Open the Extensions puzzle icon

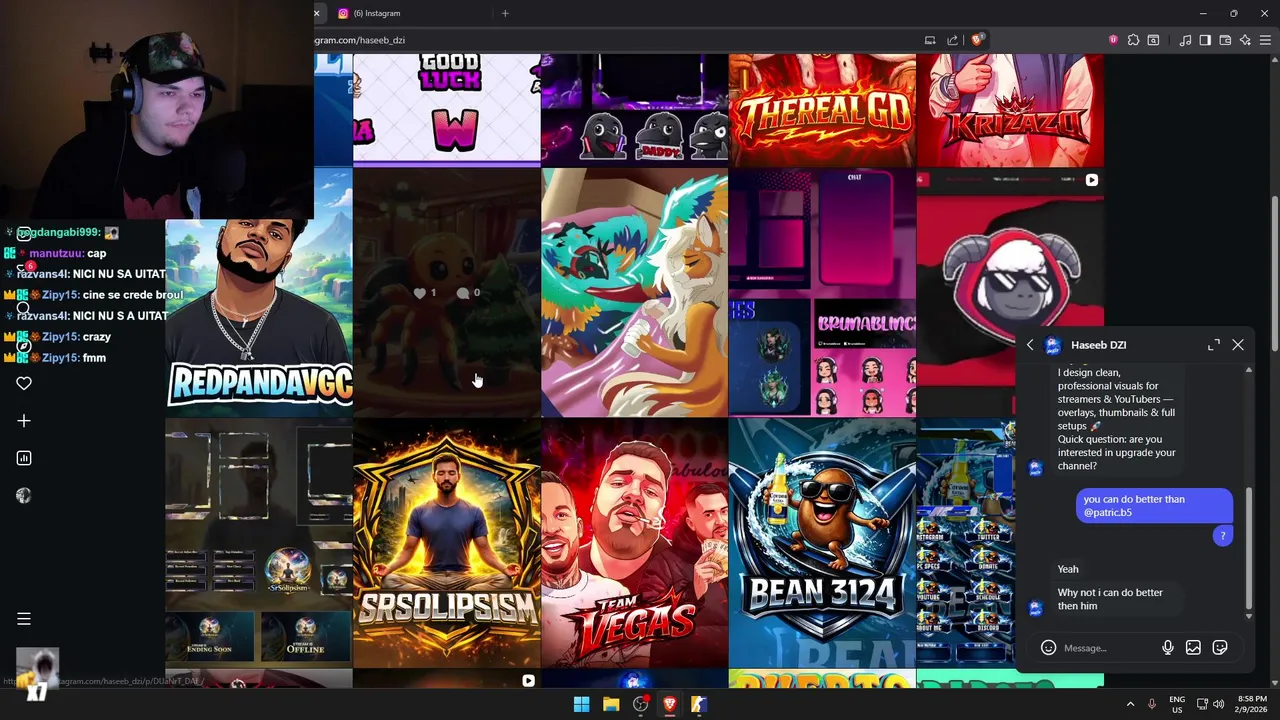[x=1133, y=40]
